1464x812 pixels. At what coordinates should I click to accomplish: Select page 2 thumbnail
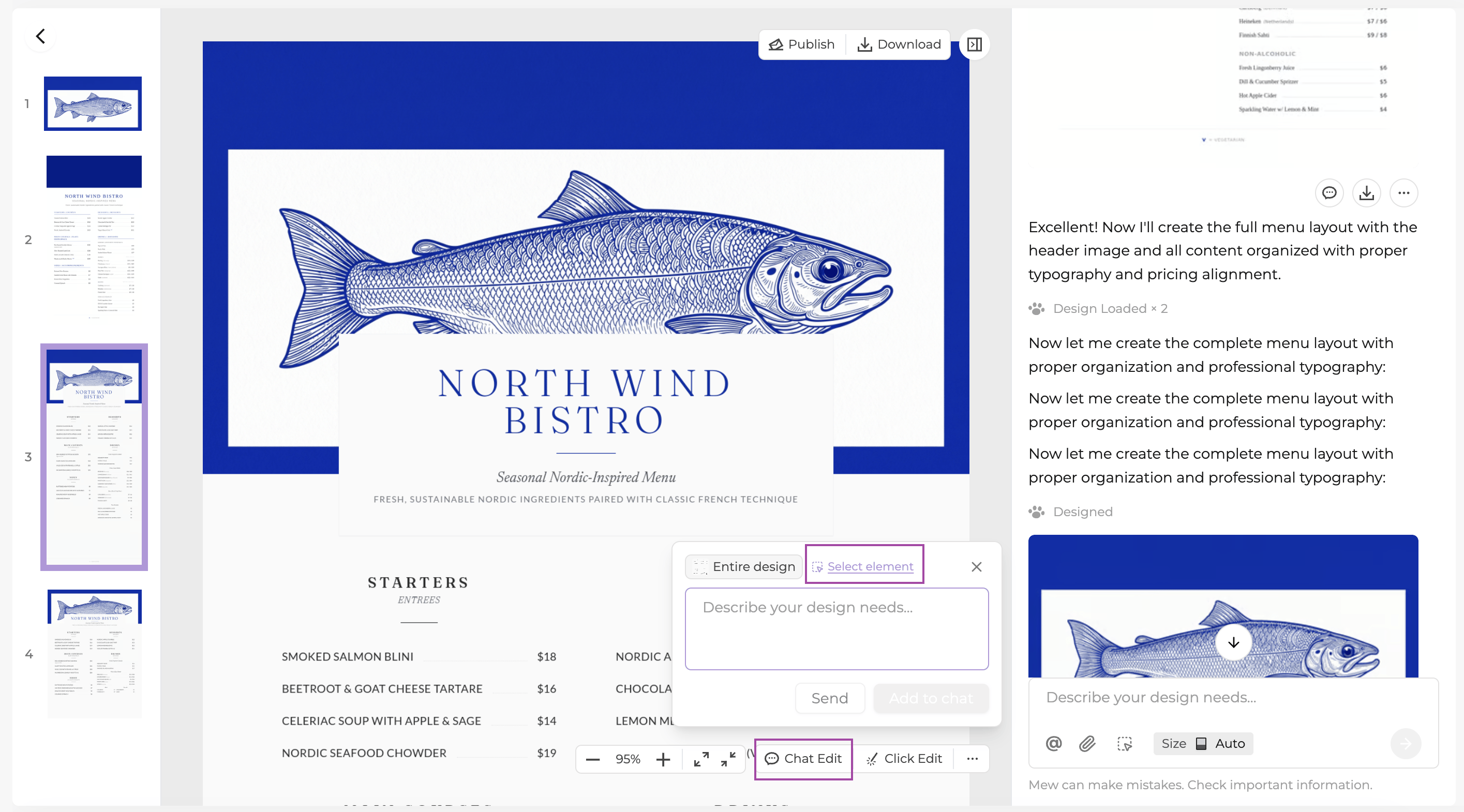(94, 237)
